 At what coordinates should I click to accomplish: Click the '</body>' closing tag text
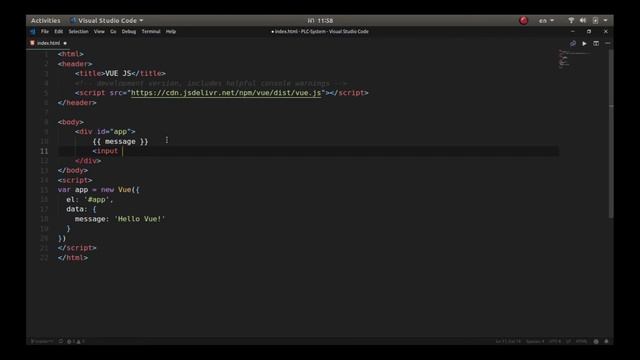click(73, 170)
